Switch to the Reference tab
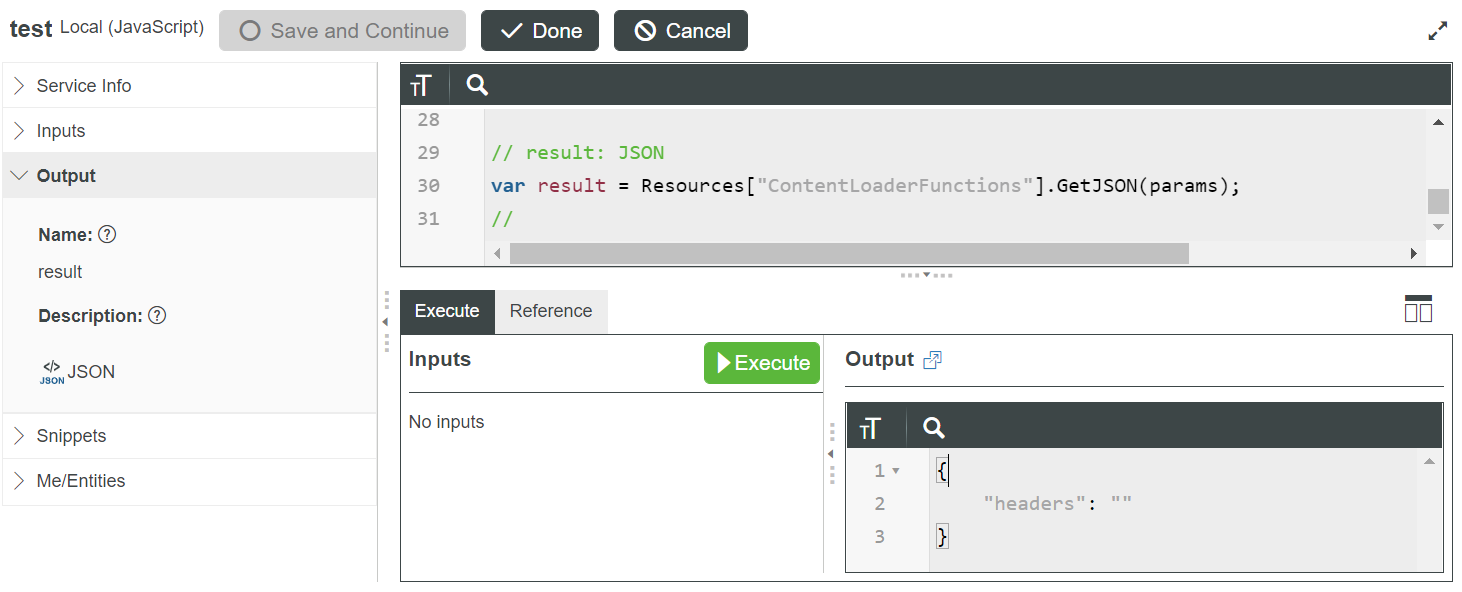The width and height of the screenshot is (1462, 592). click(551, 311)
